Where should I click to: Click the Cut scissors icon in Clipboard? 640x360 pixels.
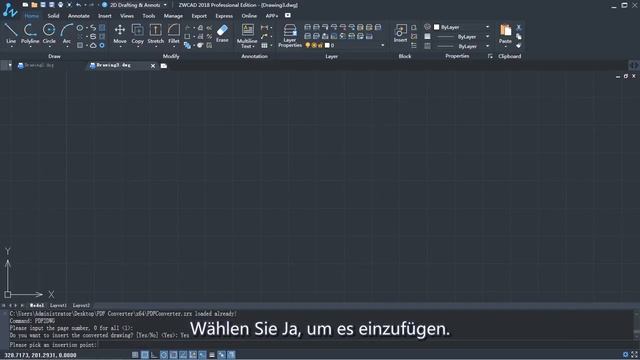(x=519, y=27)
